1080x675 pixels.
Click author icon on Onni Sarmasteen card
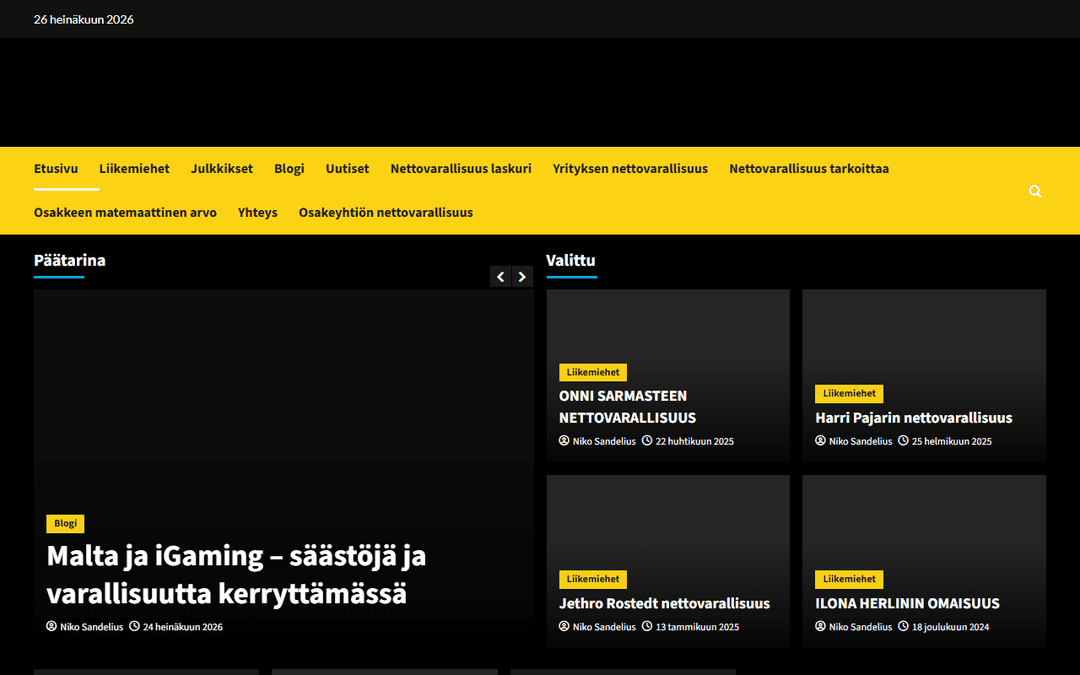(564, 440)
